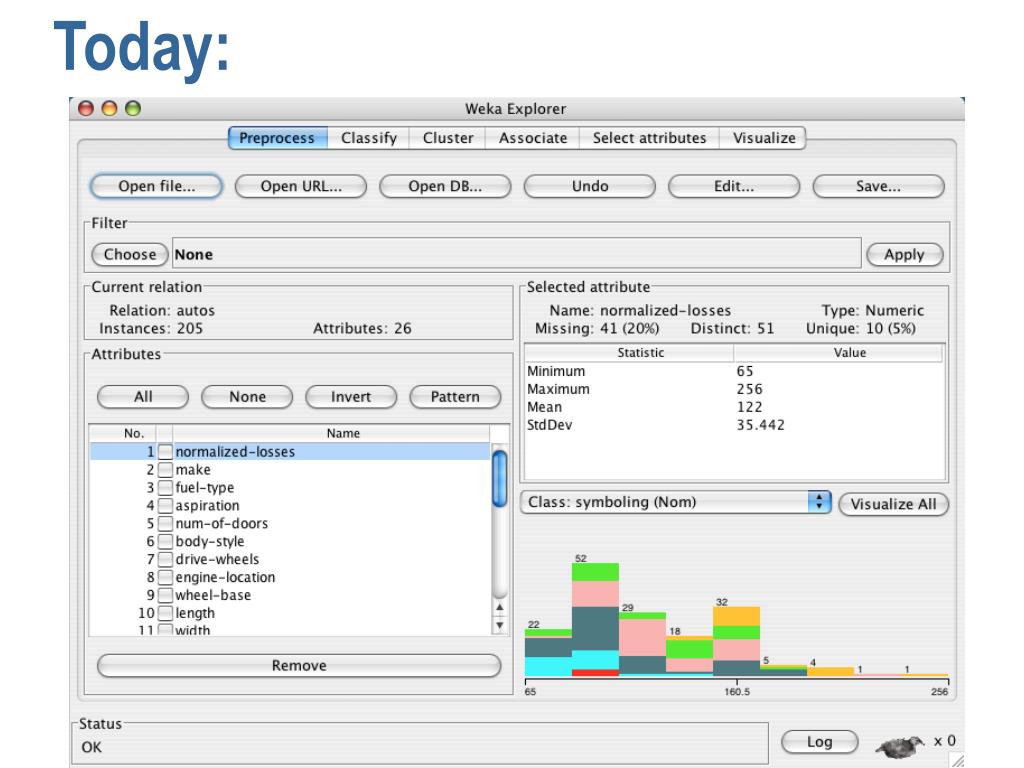The image size is (1024, 768).
Task: Click the Open URL... button
Action: tap(301, 186)
